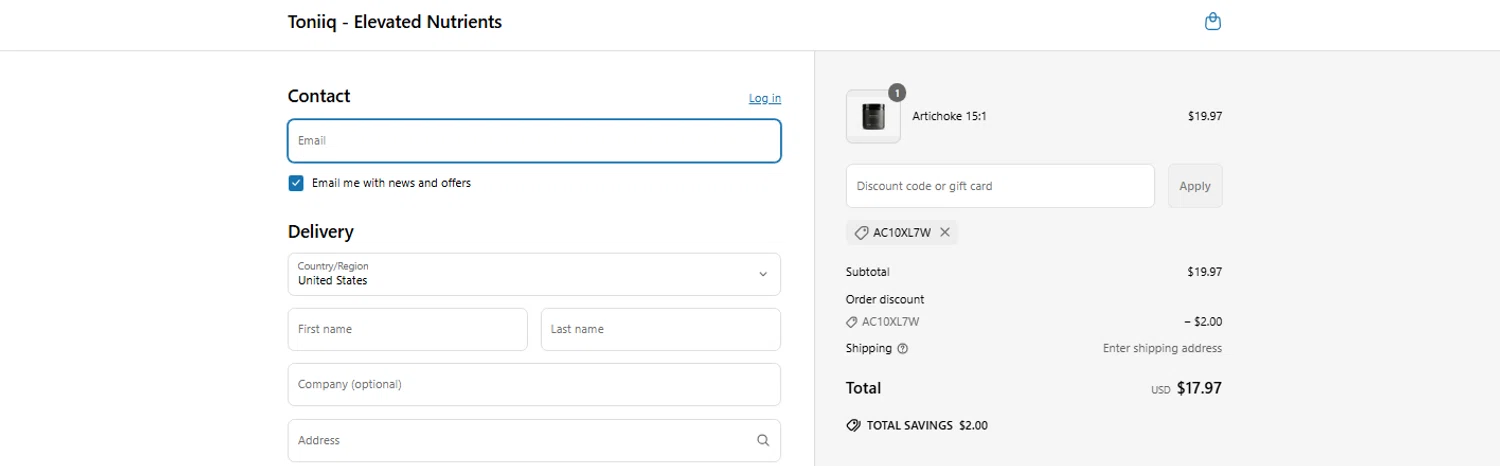
Task: Click the Artichoke 15:1 product name
Action: click(950, 116)
